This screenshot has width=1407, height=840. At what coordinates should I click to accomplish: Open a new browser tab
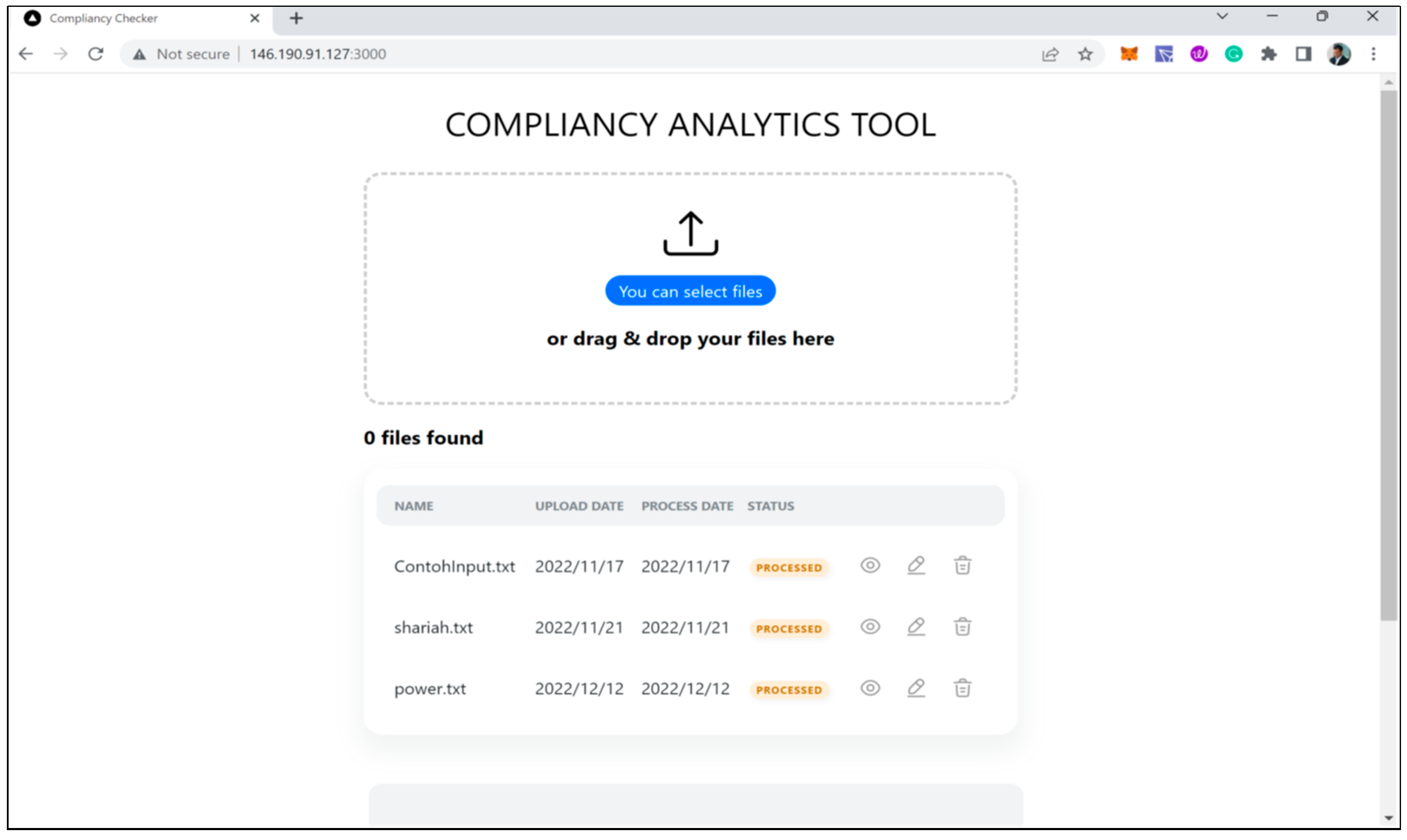pyautogui.click(x=296, y=18)
